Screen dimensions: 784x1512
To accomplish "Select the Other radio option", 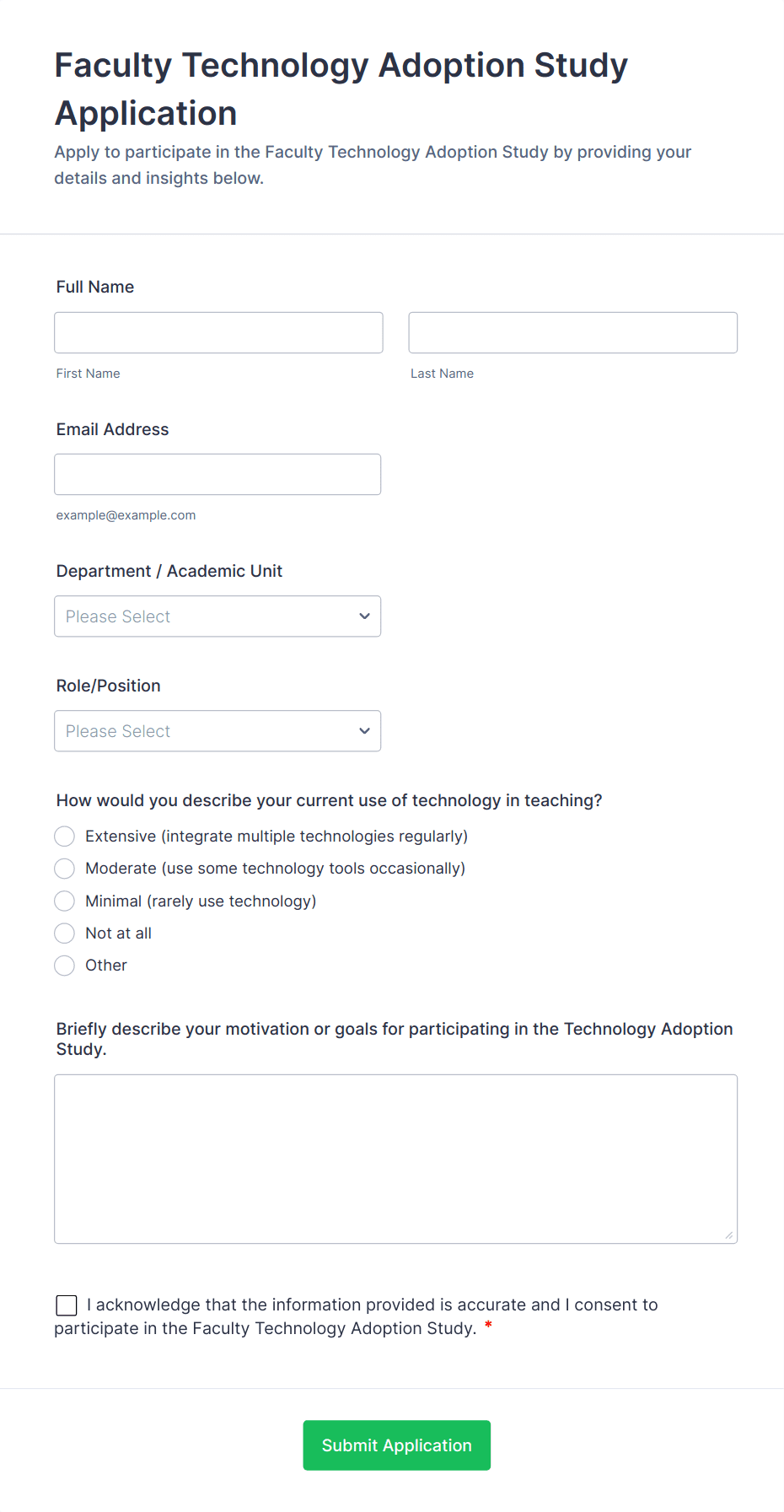I will coord(65,966).
